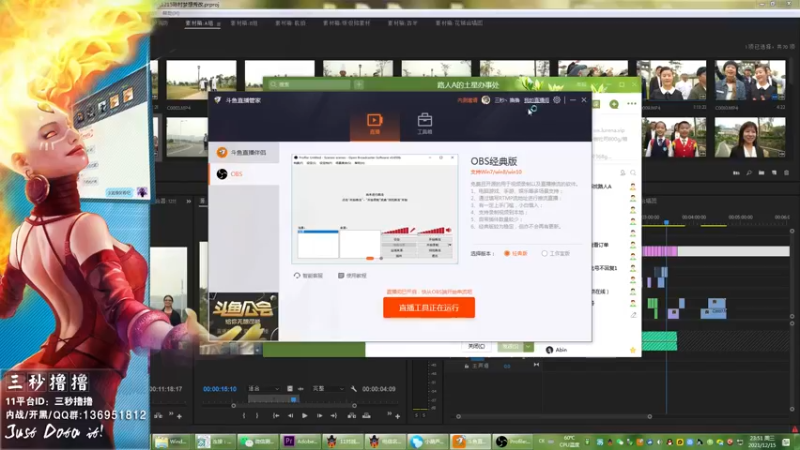Open the three-dot more menu in chat window
The width and height of the screenshot is (800, 450).
[632, 104]
